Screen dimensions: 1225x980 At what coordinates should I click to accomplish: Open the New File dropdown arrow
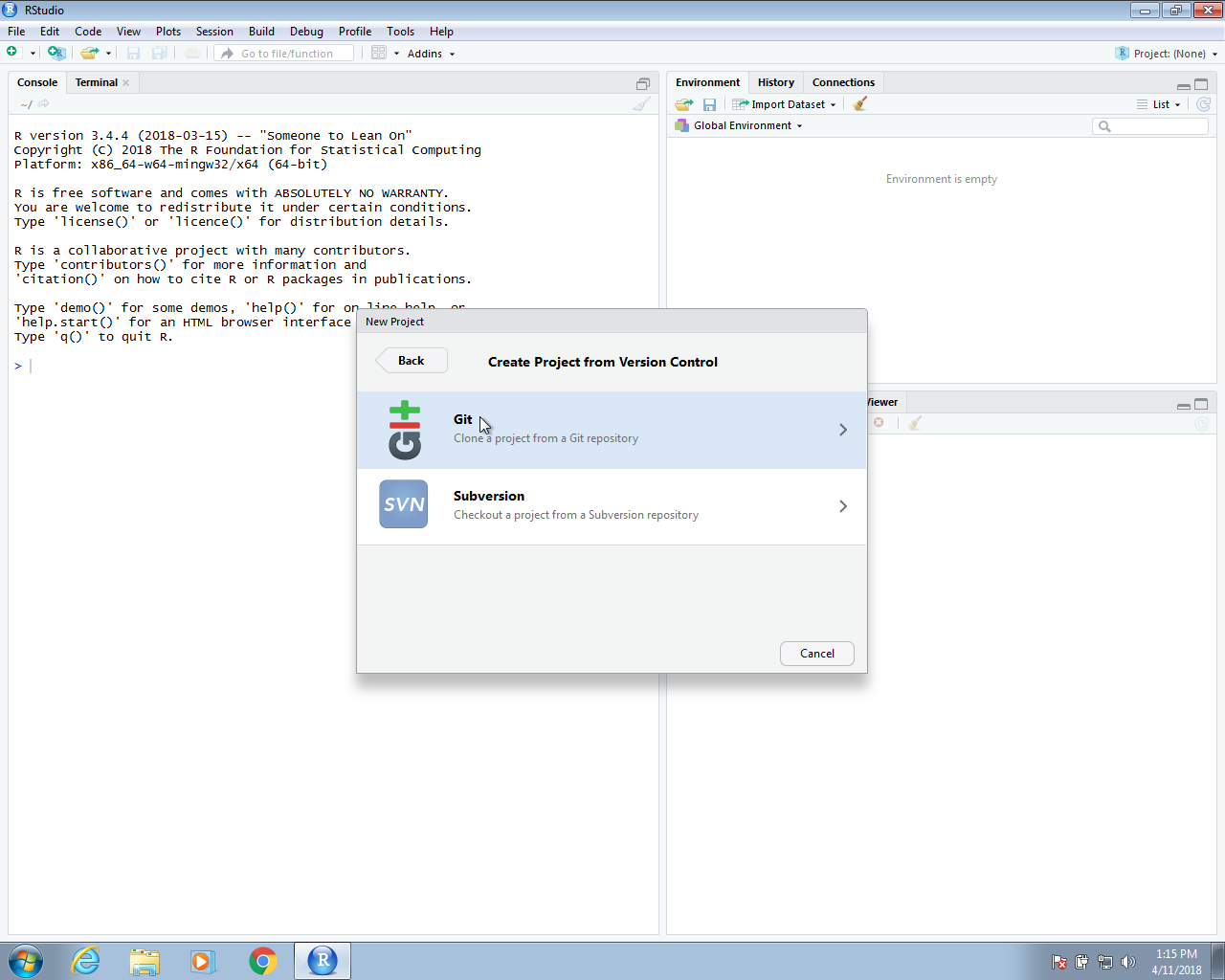coord(33,54)
